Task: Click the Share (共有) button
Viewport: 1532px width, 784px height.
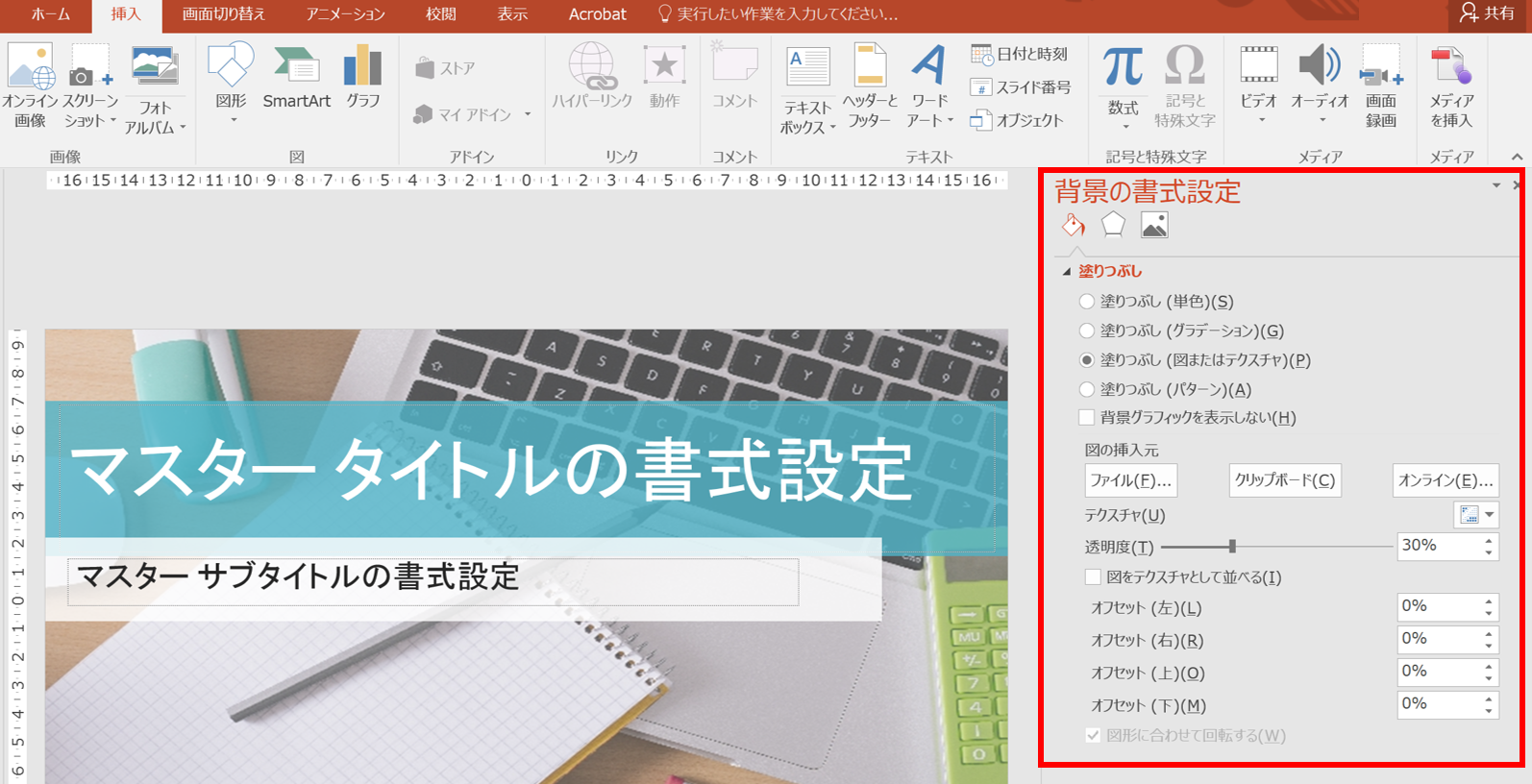Action: 1486,13
